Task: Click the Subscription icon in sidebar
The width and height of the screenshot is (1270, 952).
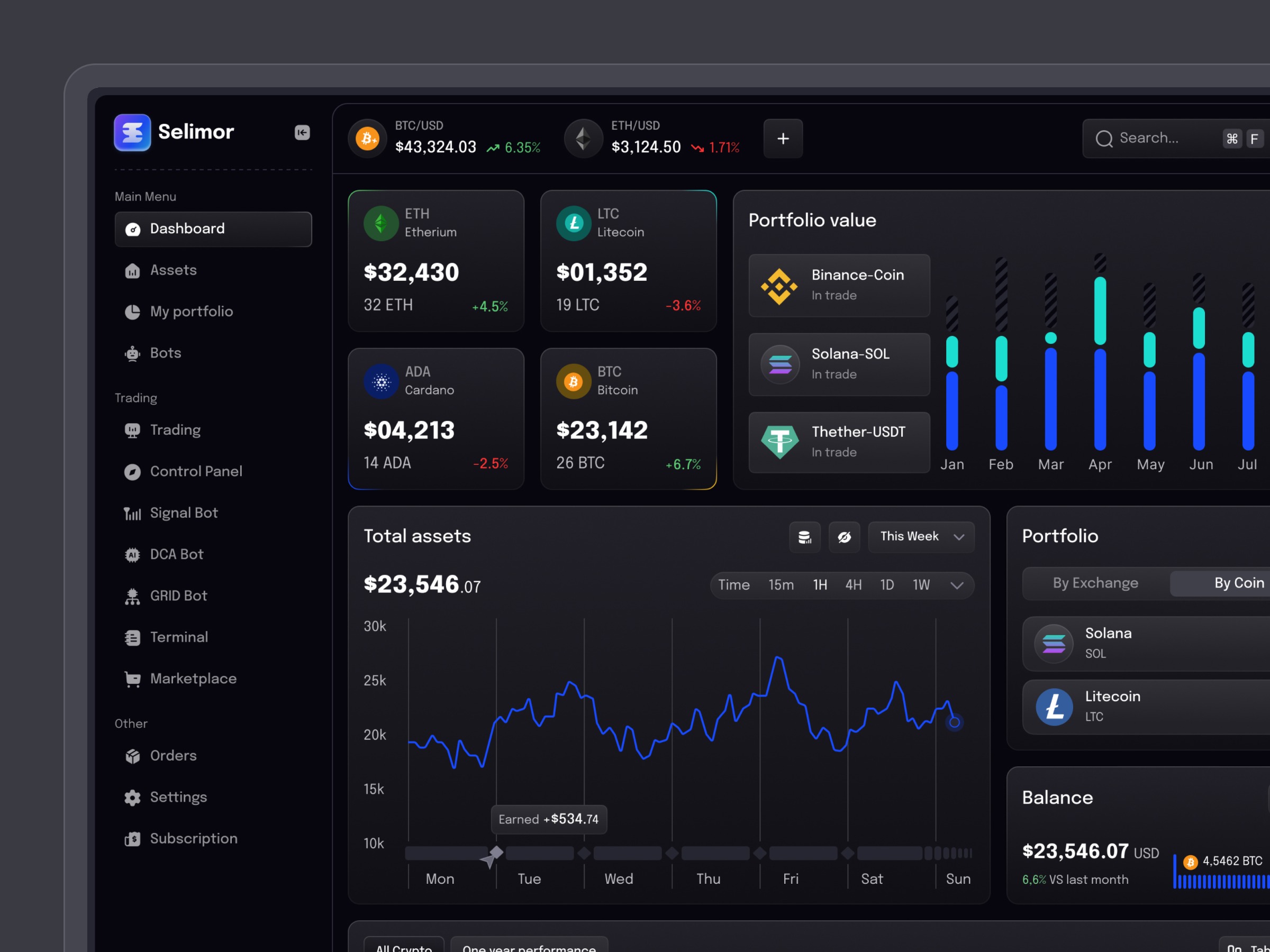Action: (x=133, y=839)
